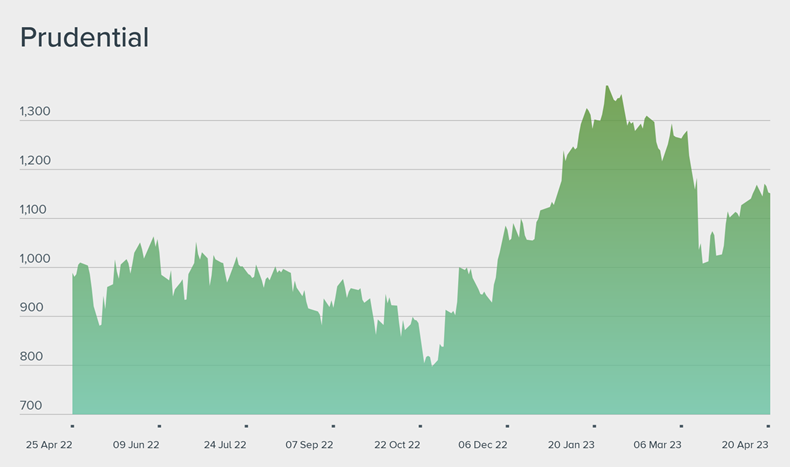
Task: Click the 22 Oct 22 date label
Action: coord(397,445)
